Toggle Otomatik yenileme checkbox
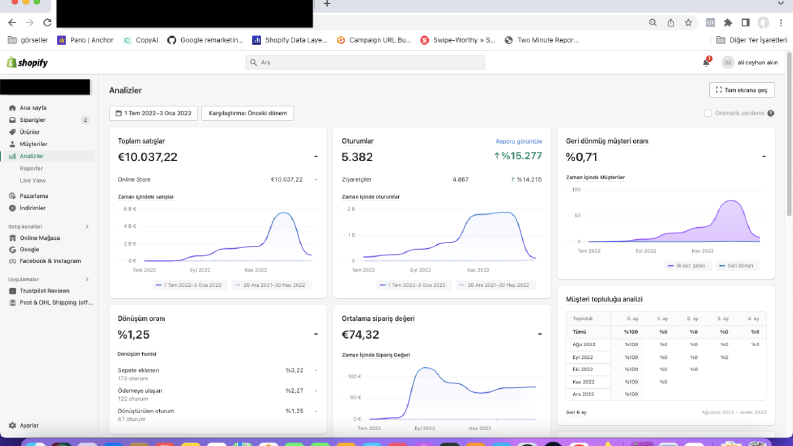This screenshot has width=793, height=446. [x=708, y=113]
